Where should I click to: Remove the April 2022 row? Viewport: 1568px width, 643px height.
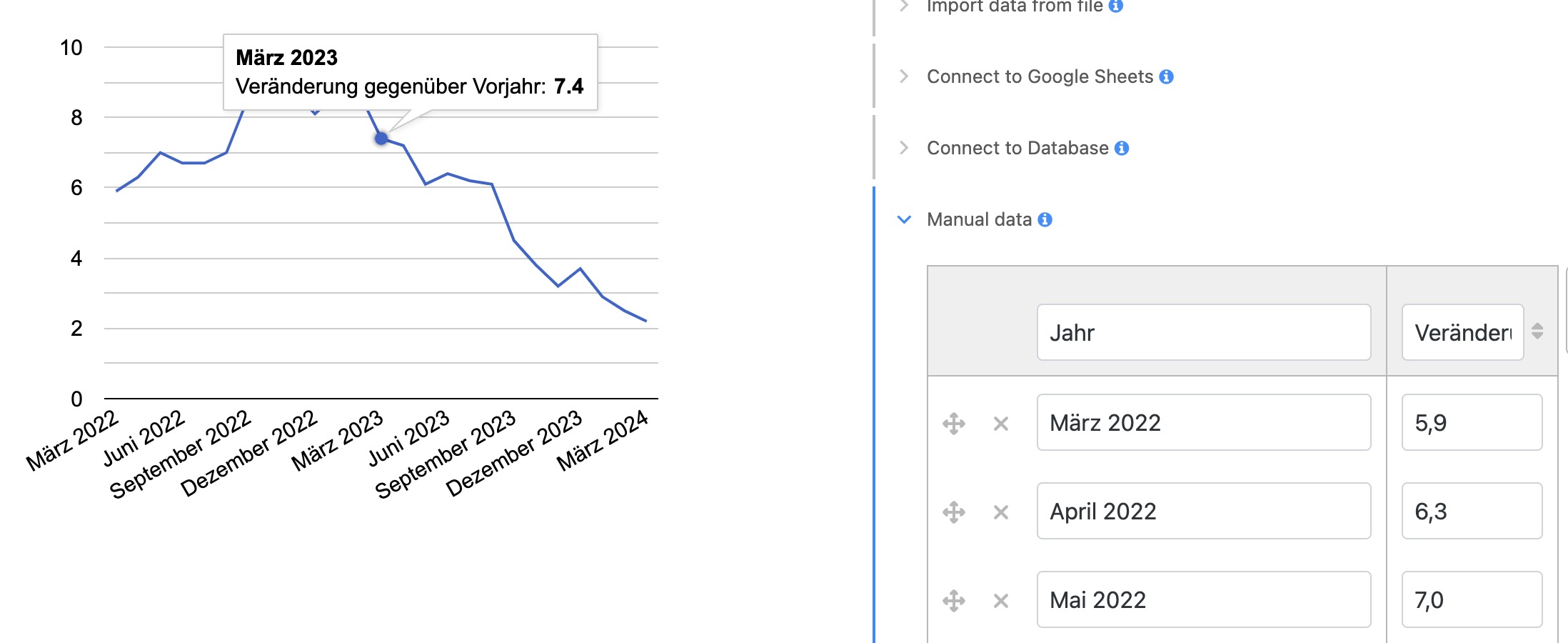point(1001,512)
